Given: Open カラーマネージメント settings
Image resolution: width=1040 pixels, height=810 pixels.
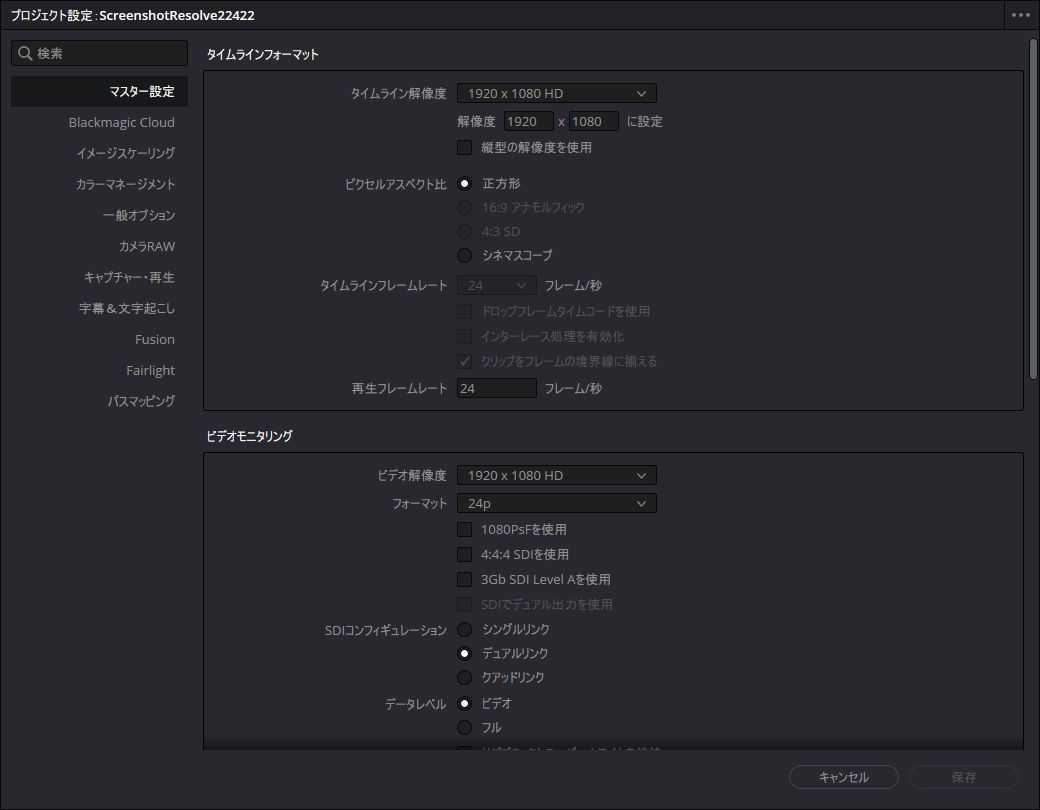Looking at the screenshot, I should 125,184.
